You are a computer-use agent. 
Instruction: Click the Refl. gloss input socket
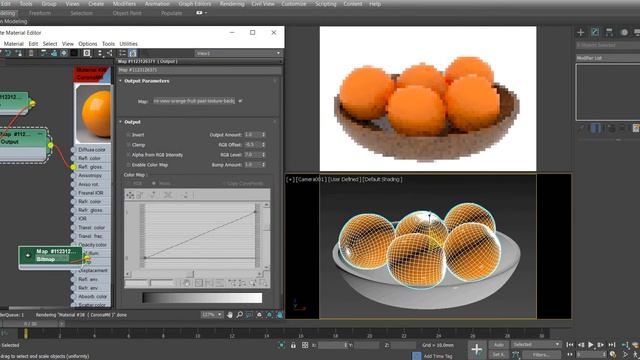(x=73, y=167)
